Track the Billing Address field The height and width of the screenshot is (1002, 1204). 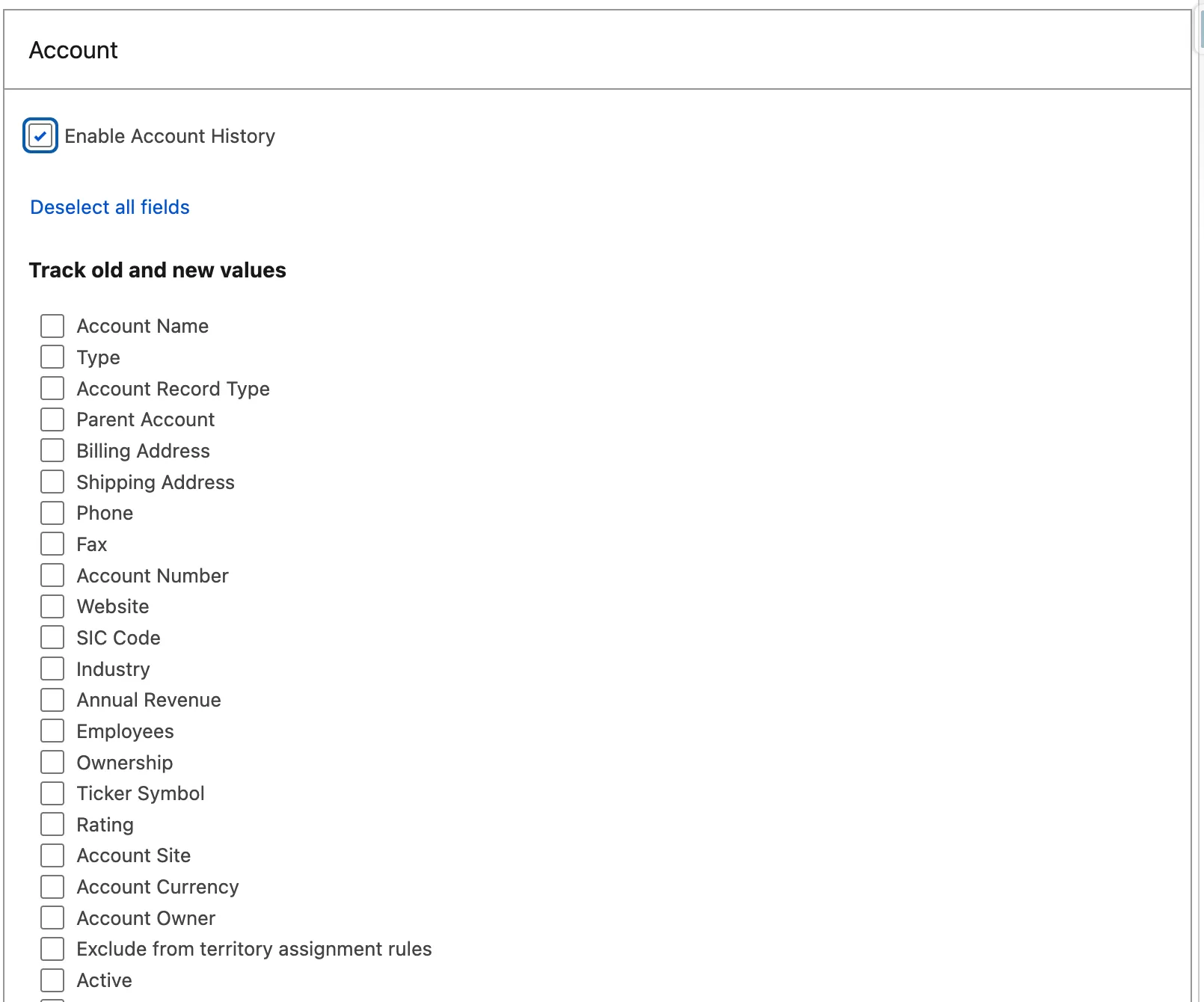(52, 451)
